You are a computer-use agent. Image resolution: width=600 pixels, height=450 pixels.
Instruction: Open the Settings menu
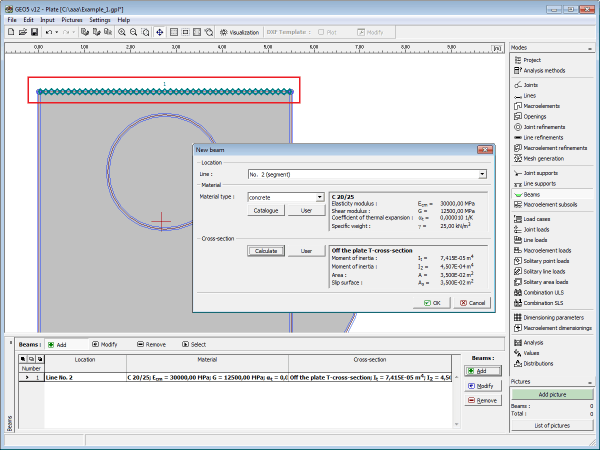click(100, 19)
